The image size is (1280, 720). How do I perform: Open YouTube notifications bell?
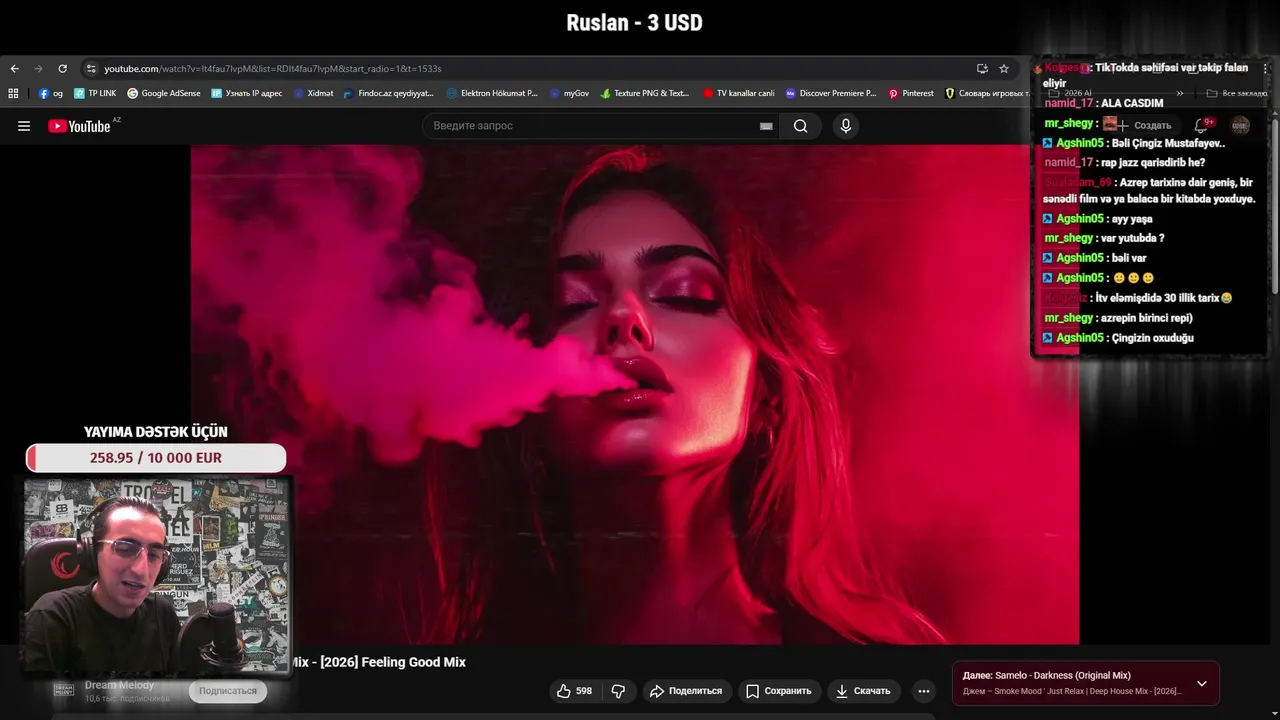pyautogui.click(x=1202, y=125)
